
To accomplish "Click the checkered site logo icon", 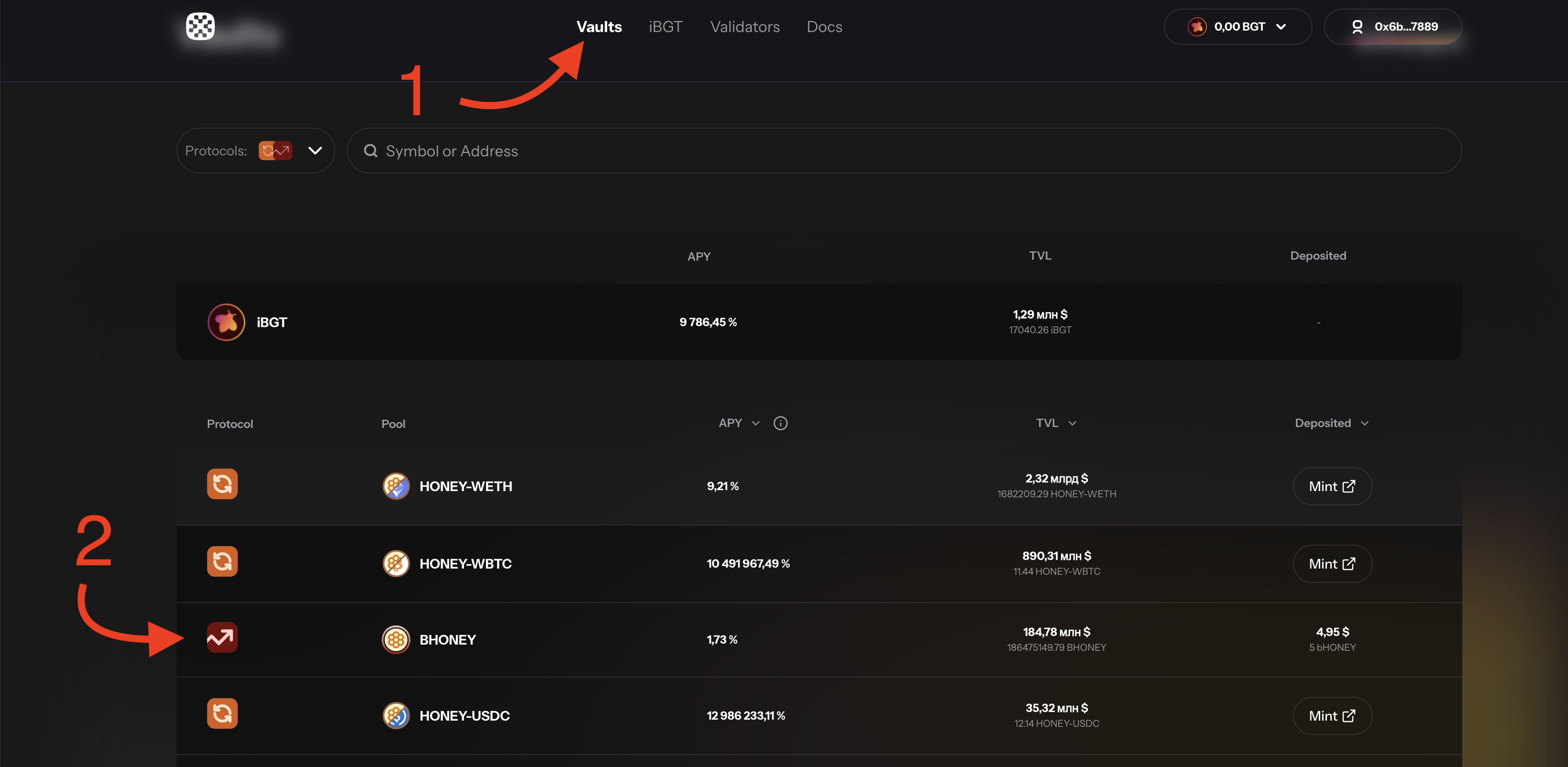I will (200, 26).
